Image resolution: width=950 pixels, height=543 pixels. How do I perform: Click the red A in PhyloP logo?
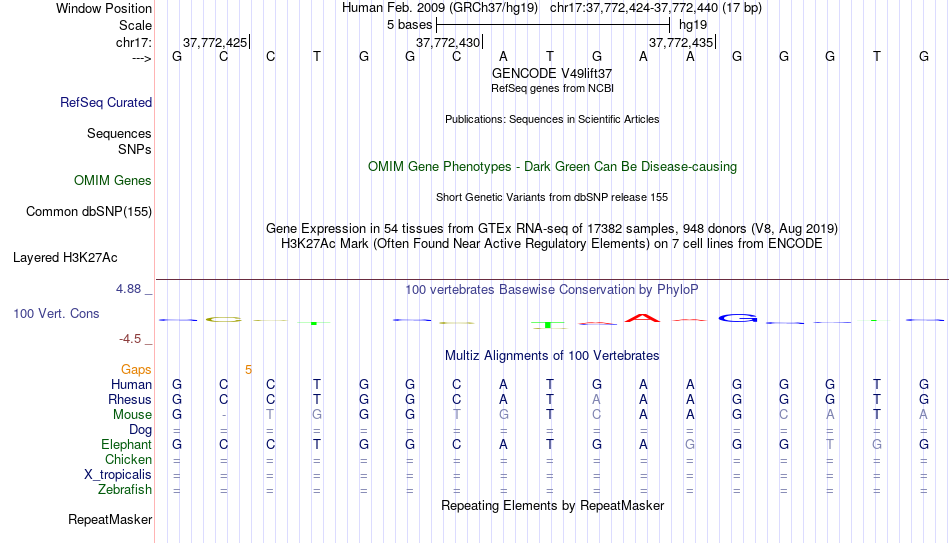coord(643,318)
